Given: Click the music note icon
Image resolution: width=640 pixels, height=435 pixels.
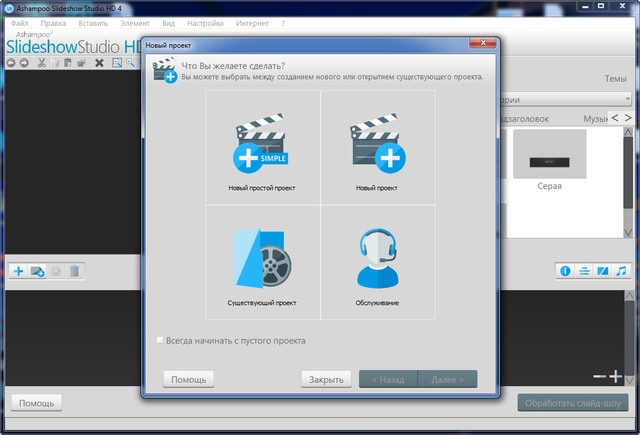Looking at the screenshot, I should 621,271.
